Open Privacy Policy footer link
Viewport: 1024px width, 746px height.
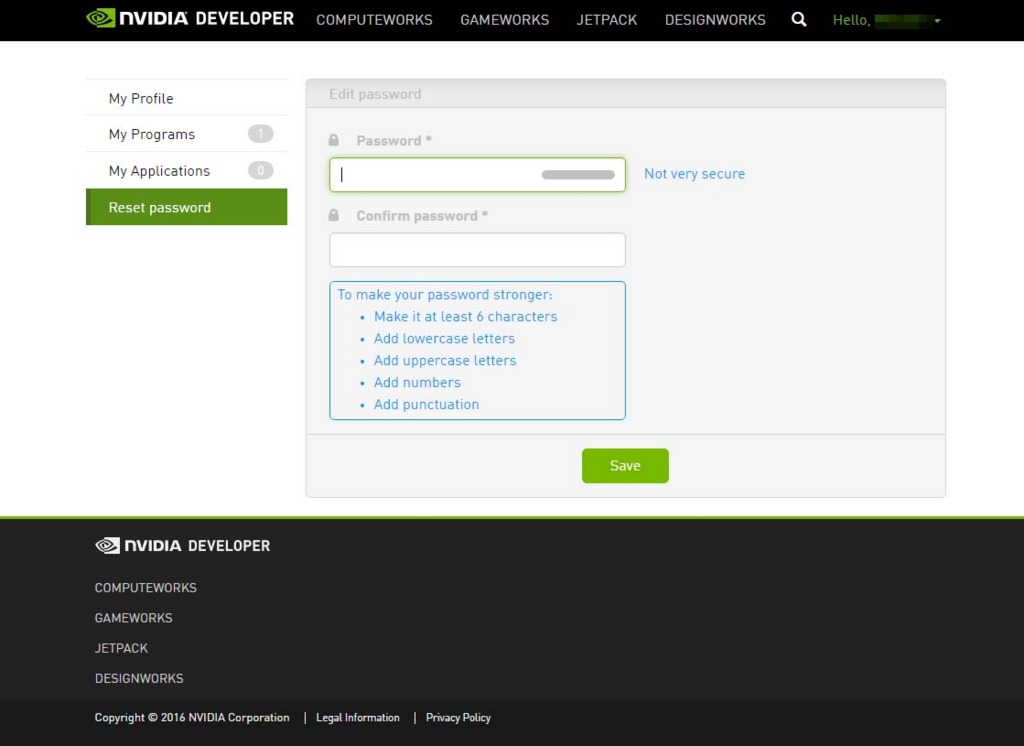[458, 717]
